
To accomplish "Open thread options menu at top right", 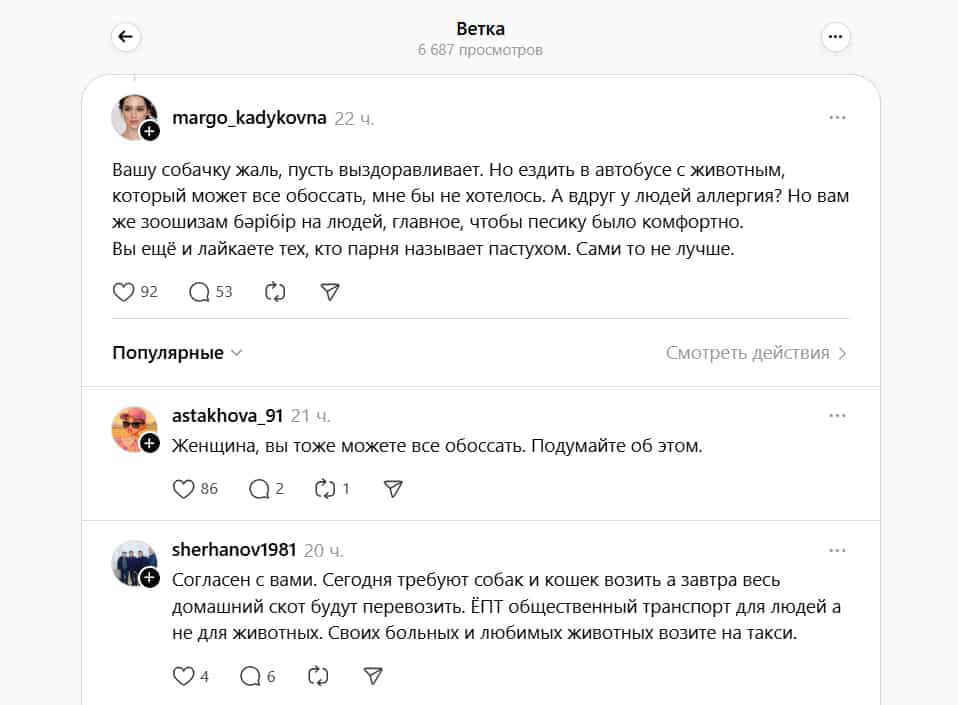I will point(835,37).
